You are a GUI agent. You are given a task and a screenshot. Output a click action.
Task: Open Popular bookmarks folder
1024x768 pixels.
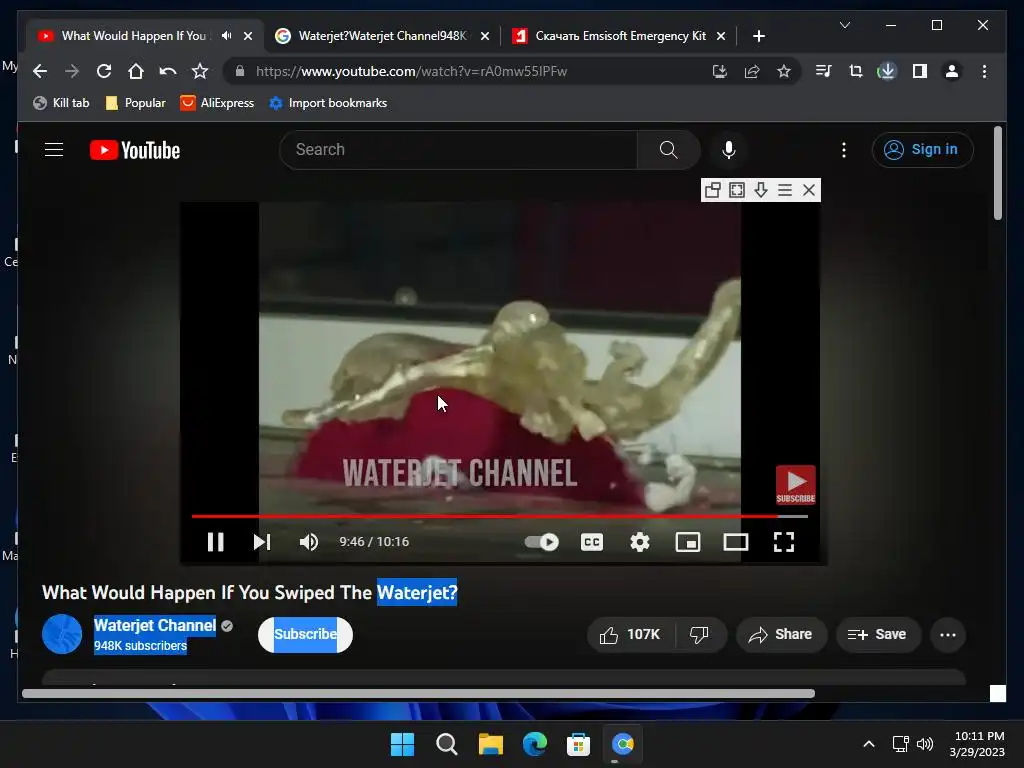[135, 103]
